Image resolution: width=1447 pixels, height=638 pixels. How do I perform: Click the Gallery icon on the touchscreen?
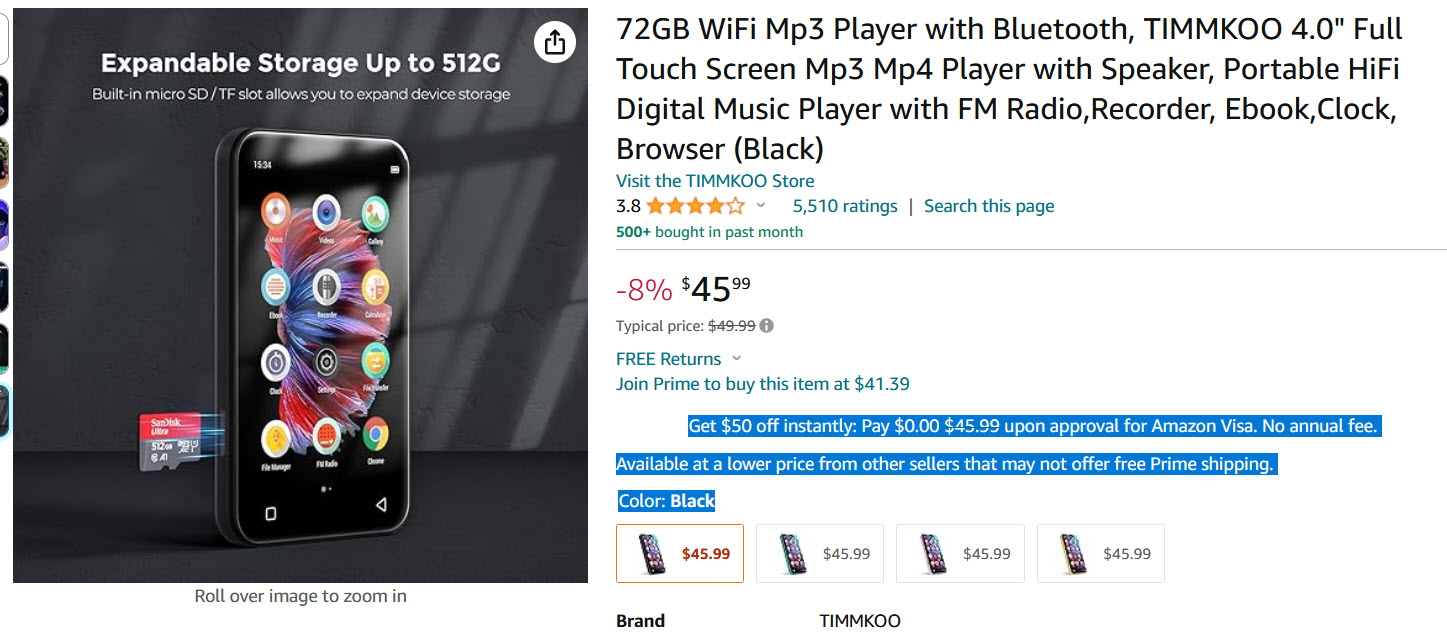coord(373,213)
